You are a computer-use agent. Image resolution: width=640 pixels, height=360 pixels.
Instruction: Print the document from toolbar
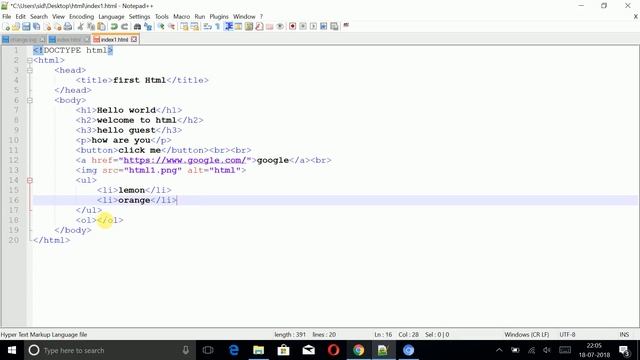pos(68,27)
